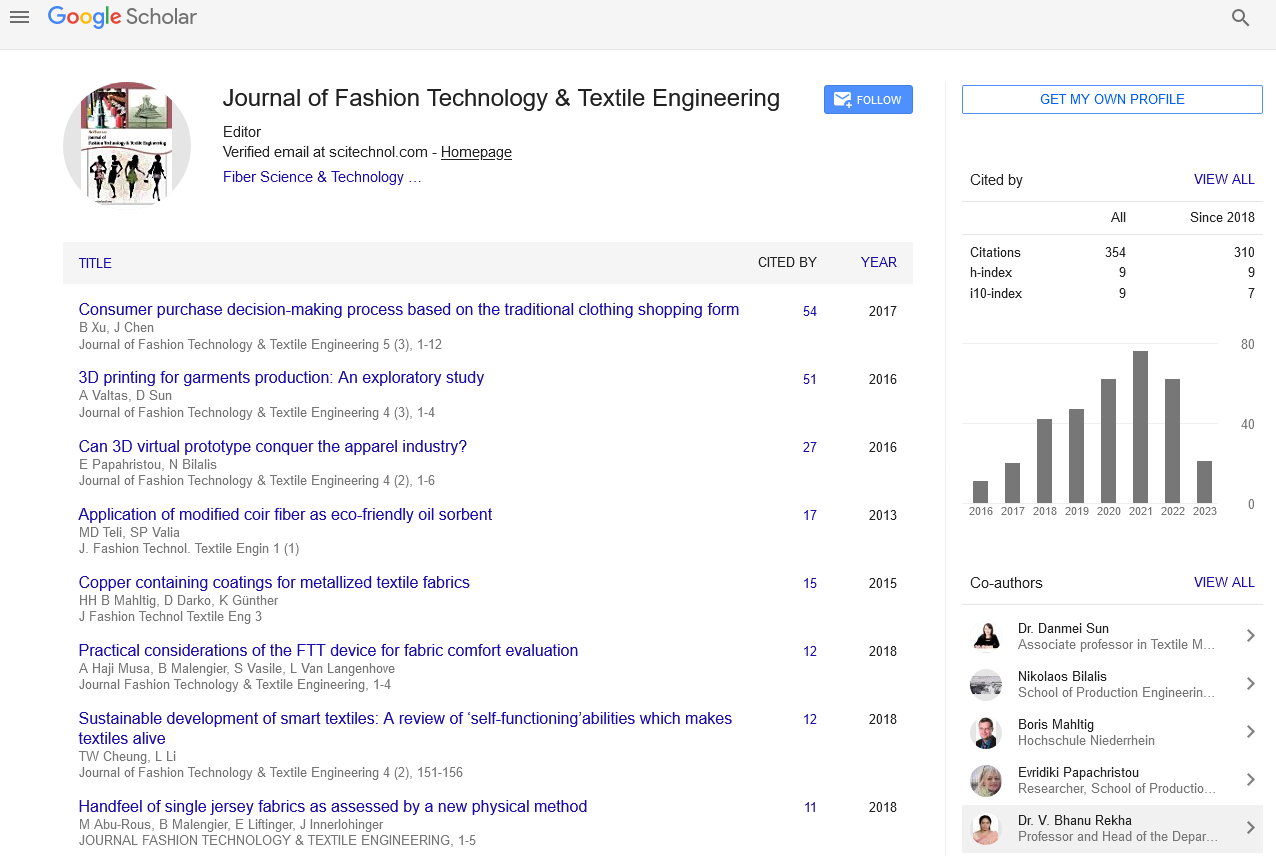Screen dimensions: 1276x856
Task: View the 17 citations count
Action: coord(810,516)
